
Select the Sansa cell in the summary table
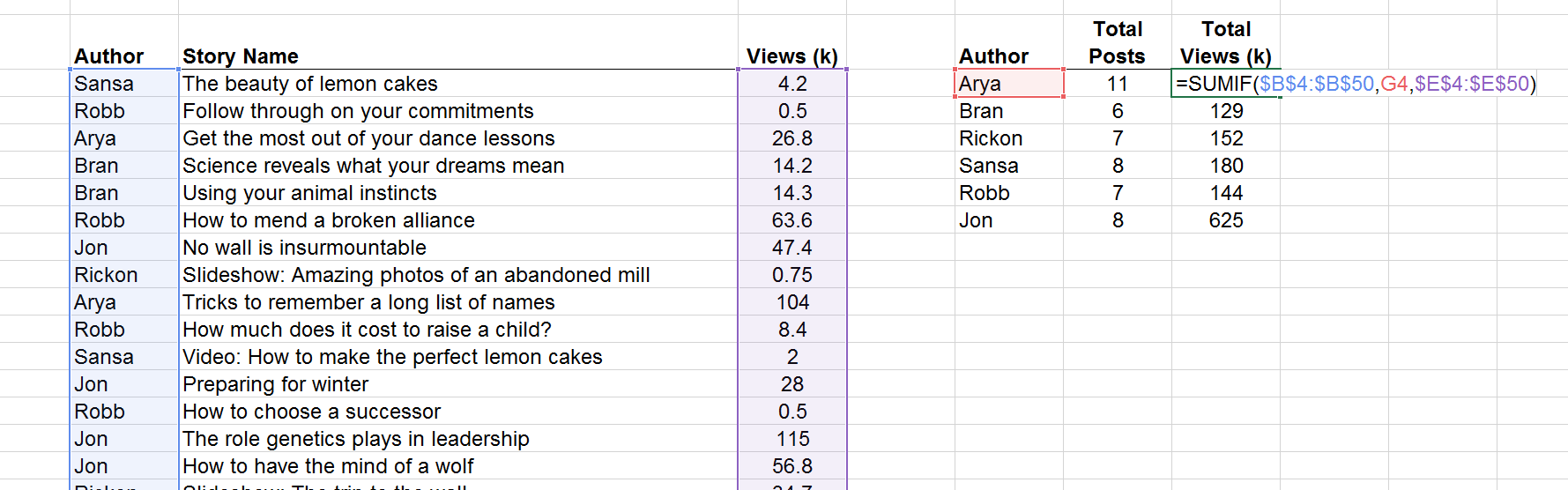pos(1008,166)
